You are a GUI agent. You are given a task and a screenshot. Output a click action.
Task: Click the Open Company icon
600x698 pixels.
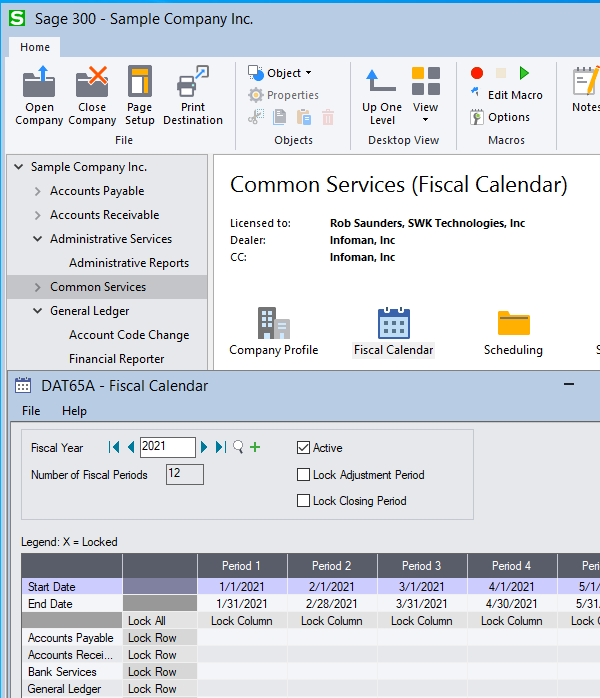[x=39, y=82]
